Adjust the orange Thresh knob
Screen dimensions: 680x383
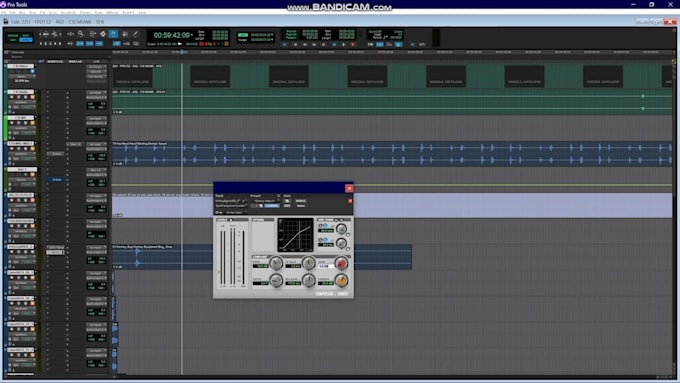pos(341,281)
